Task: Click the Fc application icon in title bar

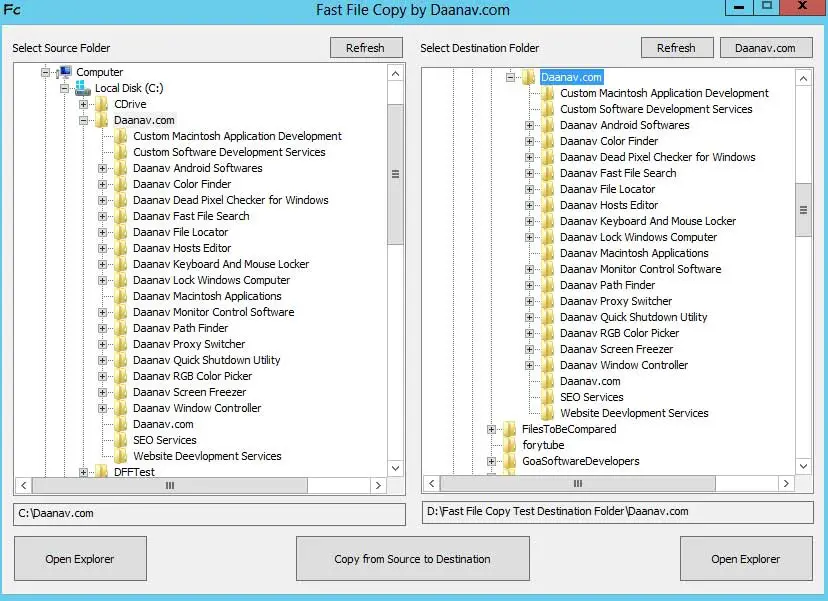Action: pos(12,9)
